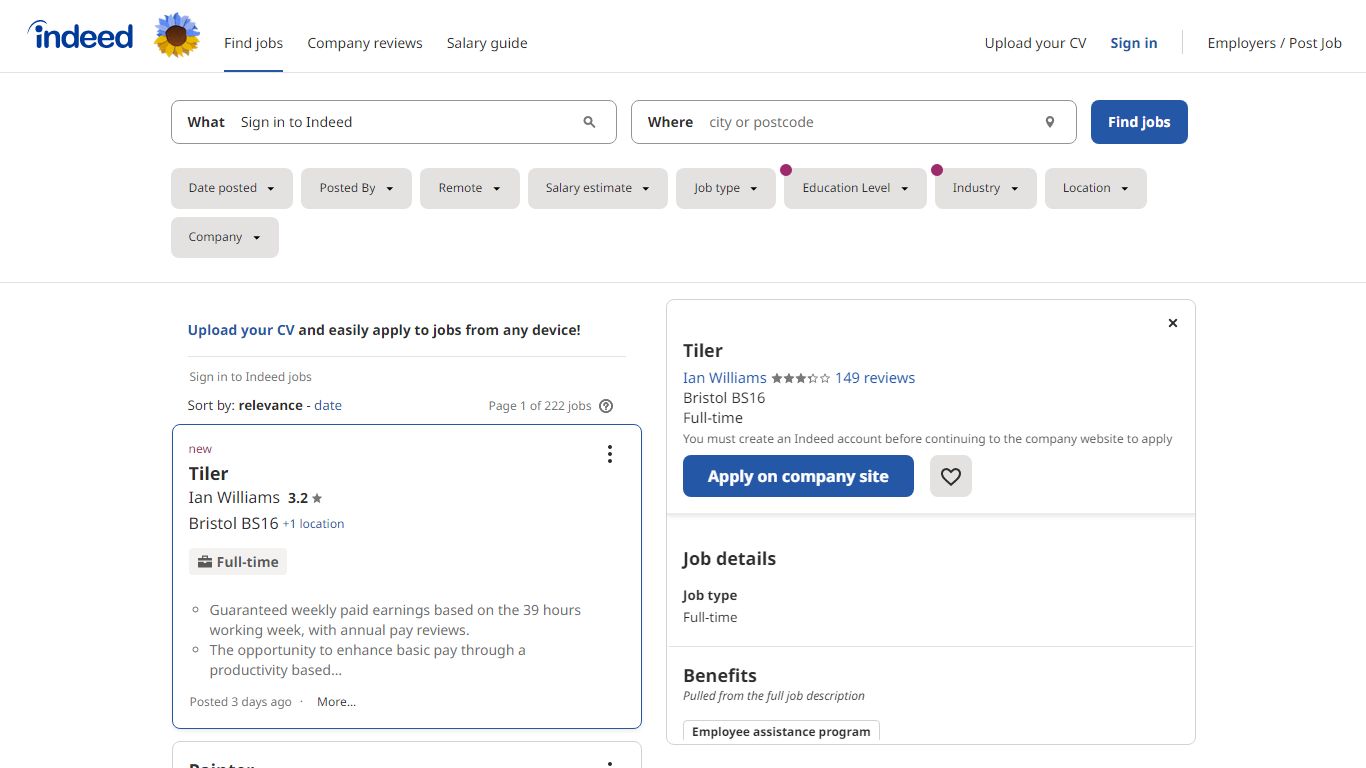This screenshot has width=1366, height=768.
Task: Click the Benefits heading
Action: click(720, 676)
